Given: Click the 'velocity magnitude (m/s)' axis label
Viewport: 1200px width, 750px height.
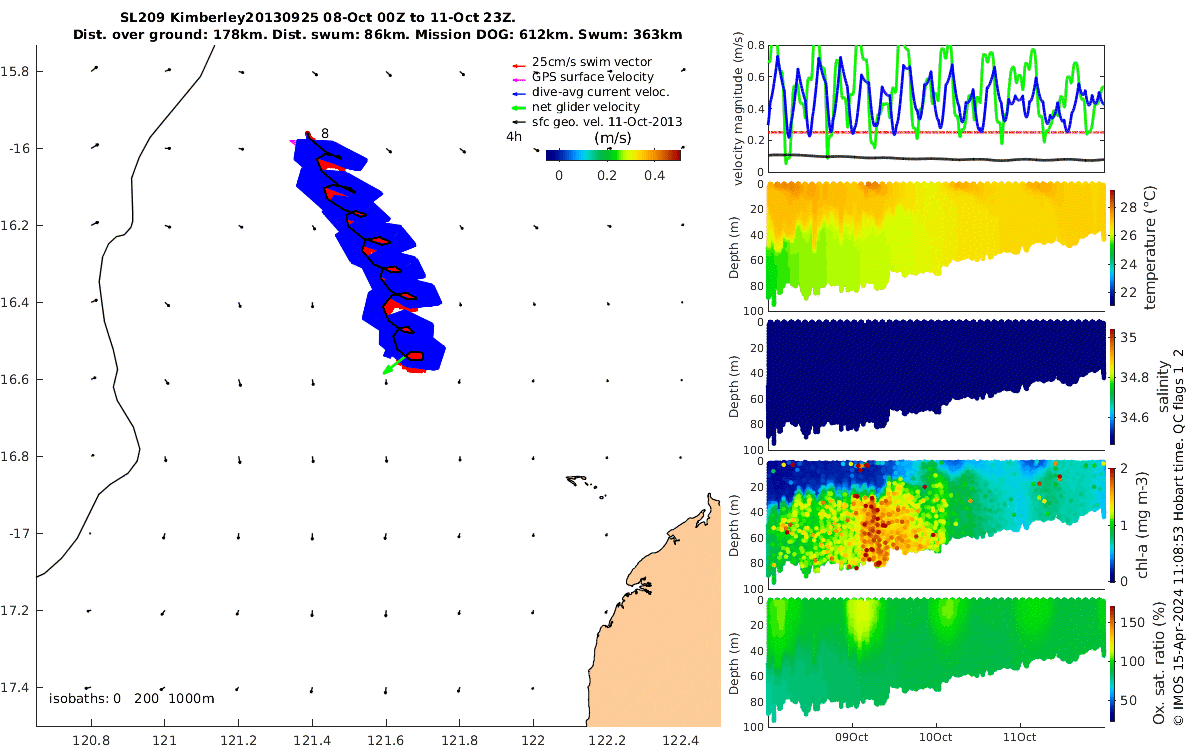Looking at the screenshot, I should click(740, 108).
